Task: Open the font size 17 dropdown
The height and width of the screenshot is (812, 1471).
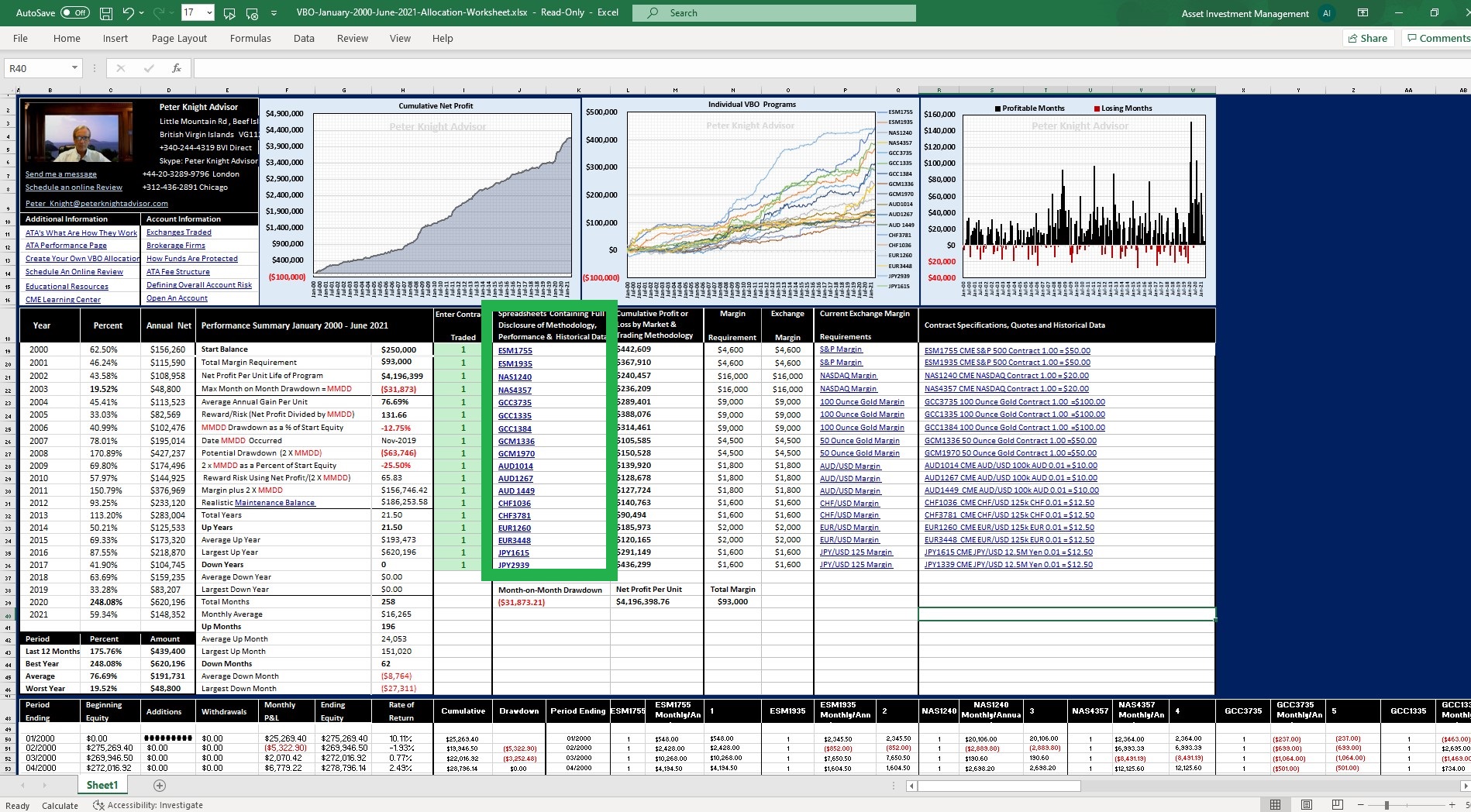Action: point(208,13)
